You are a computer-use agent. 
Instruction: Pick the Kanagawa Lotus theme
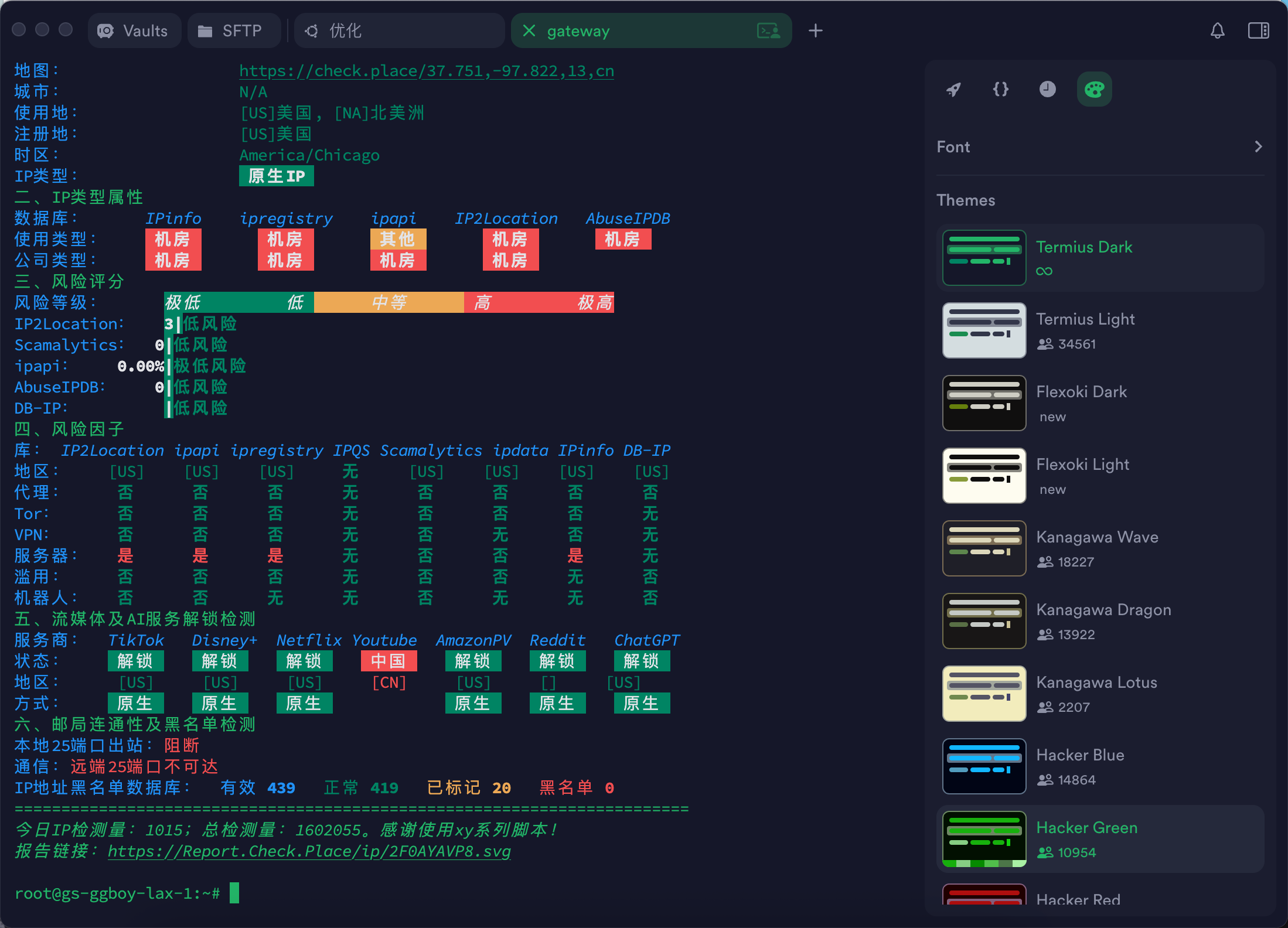point(1100,694)
